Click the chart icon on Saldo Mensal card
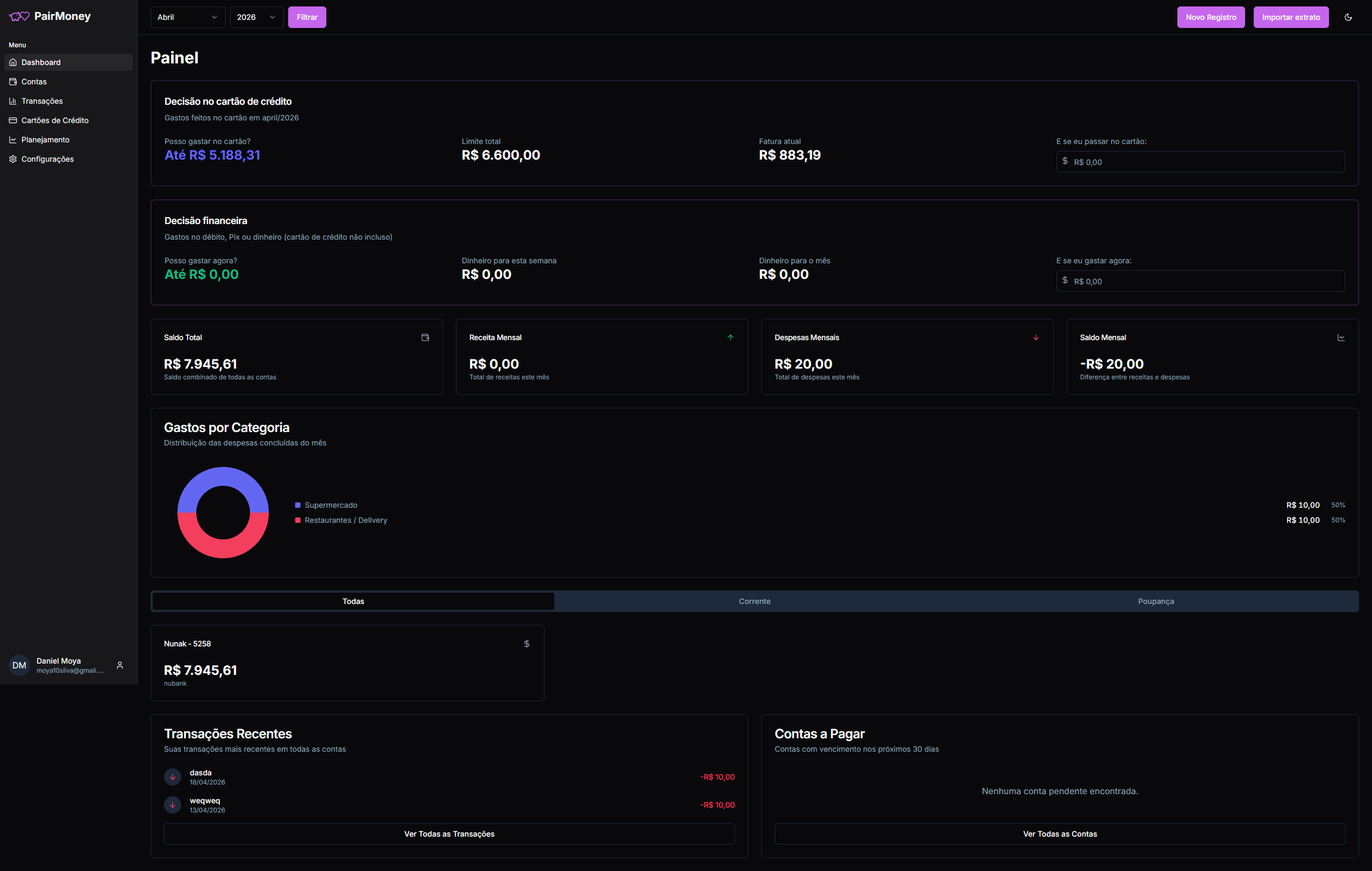 click(1341, 337)
